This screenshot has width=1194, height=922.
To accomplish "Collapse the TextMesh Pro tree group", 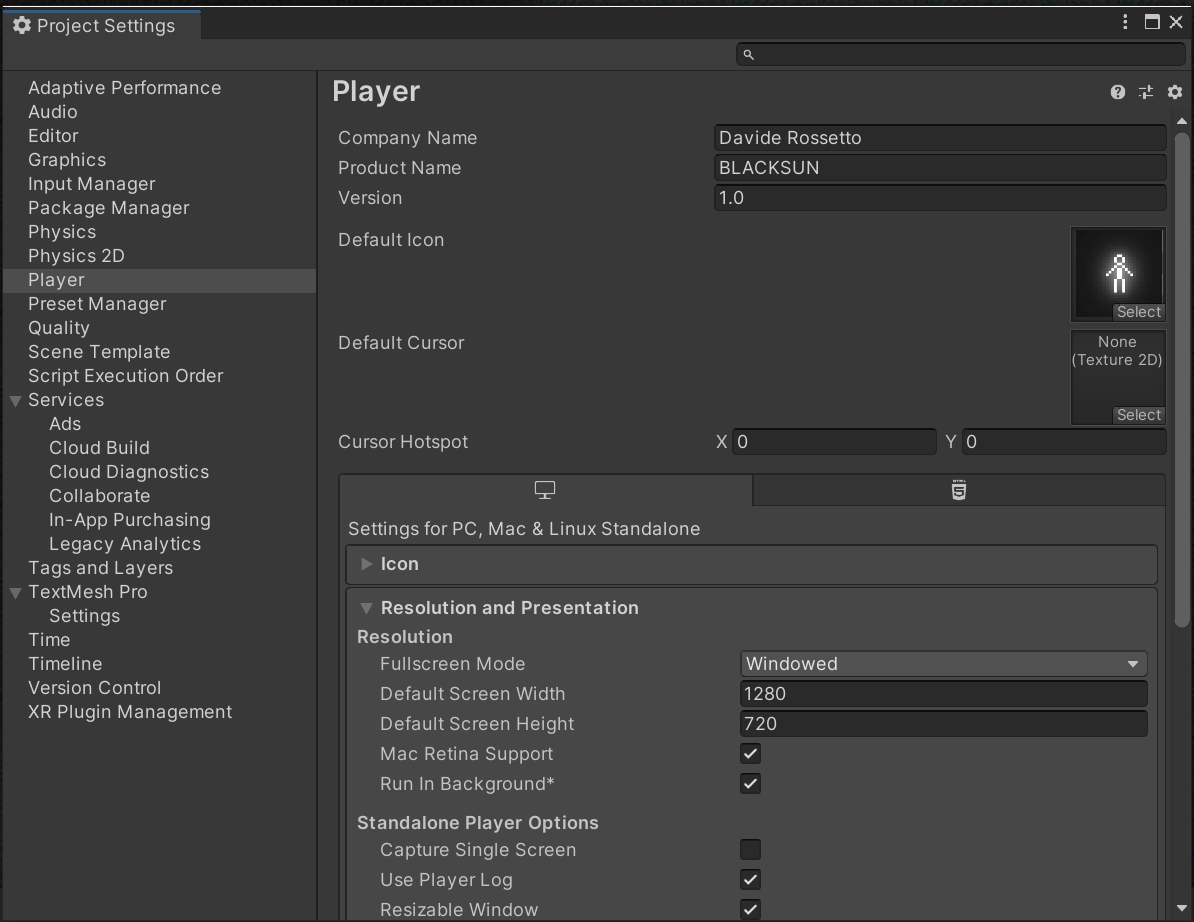I will click(15, 592).
